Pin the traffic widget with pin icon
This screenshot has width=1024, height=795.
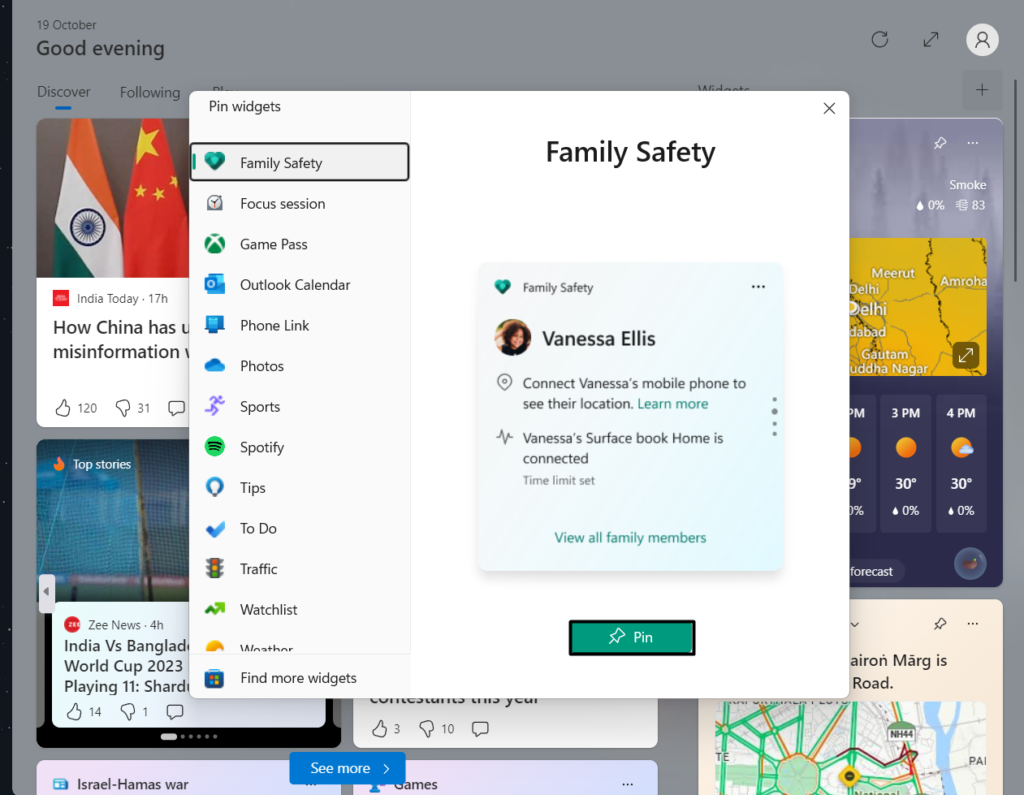tap(940, 624)
